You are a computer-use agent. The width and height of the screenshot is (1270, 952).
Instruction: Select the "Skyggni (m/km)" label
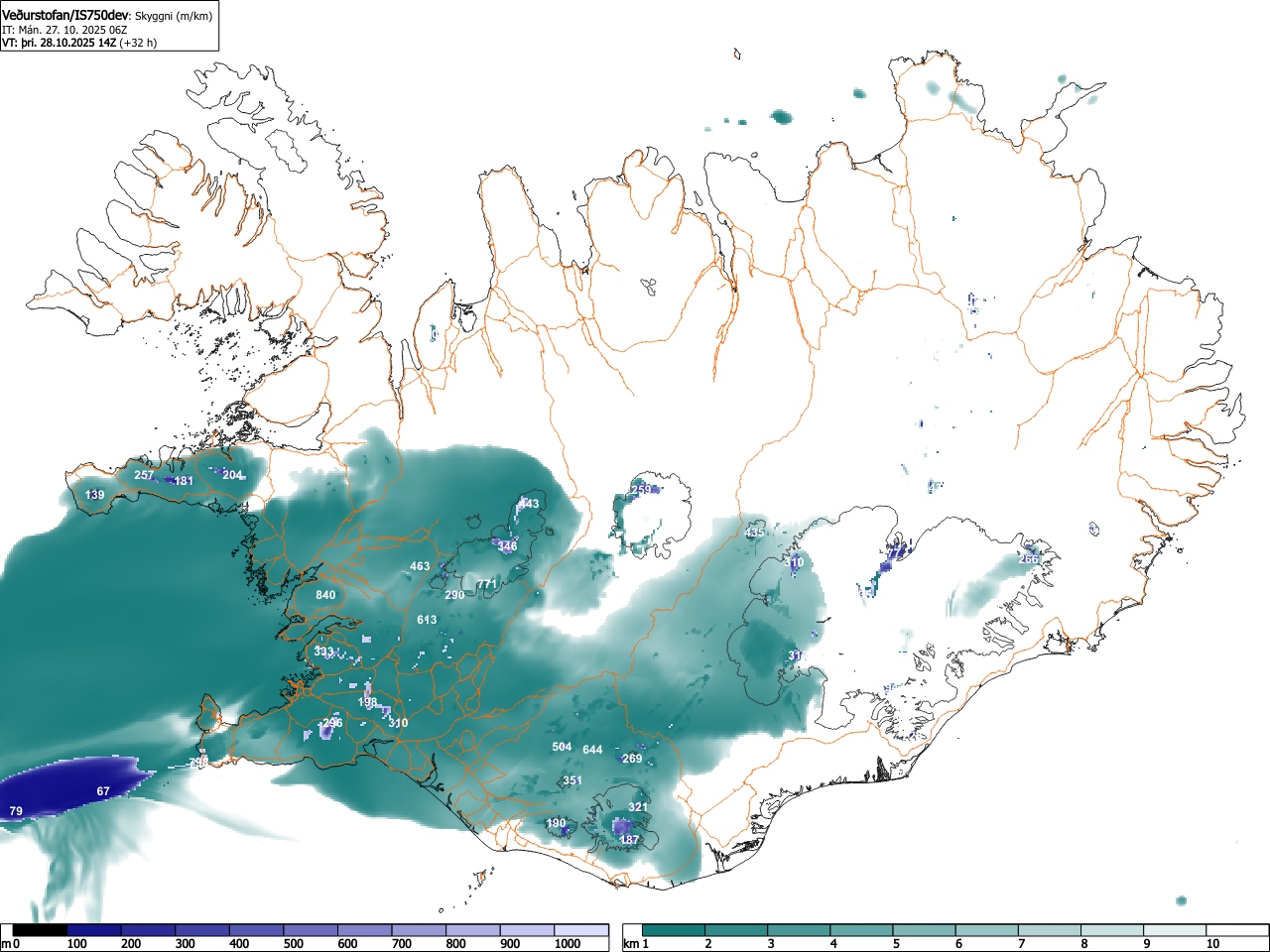(174, 16)
